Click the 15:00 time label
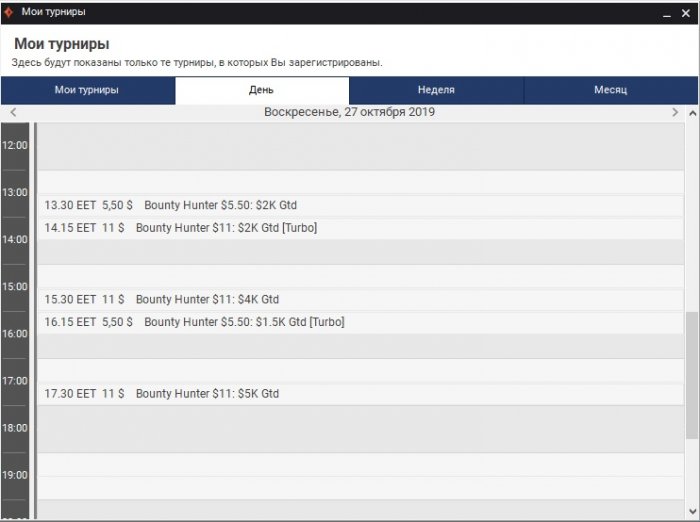 point(15,287)
